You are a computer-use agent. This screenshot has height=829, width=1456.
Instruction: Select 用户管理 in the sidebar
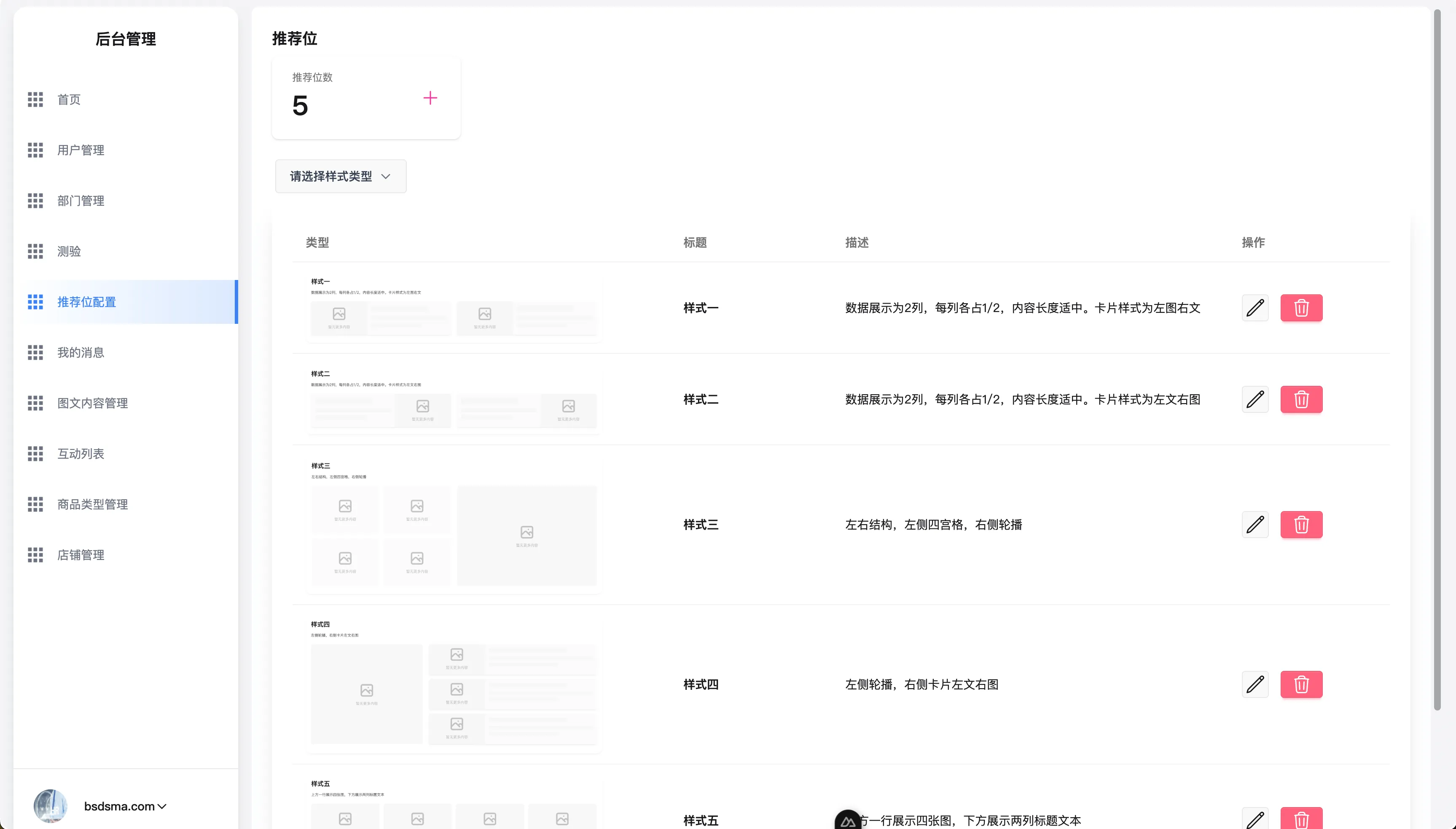coord(80,150)
